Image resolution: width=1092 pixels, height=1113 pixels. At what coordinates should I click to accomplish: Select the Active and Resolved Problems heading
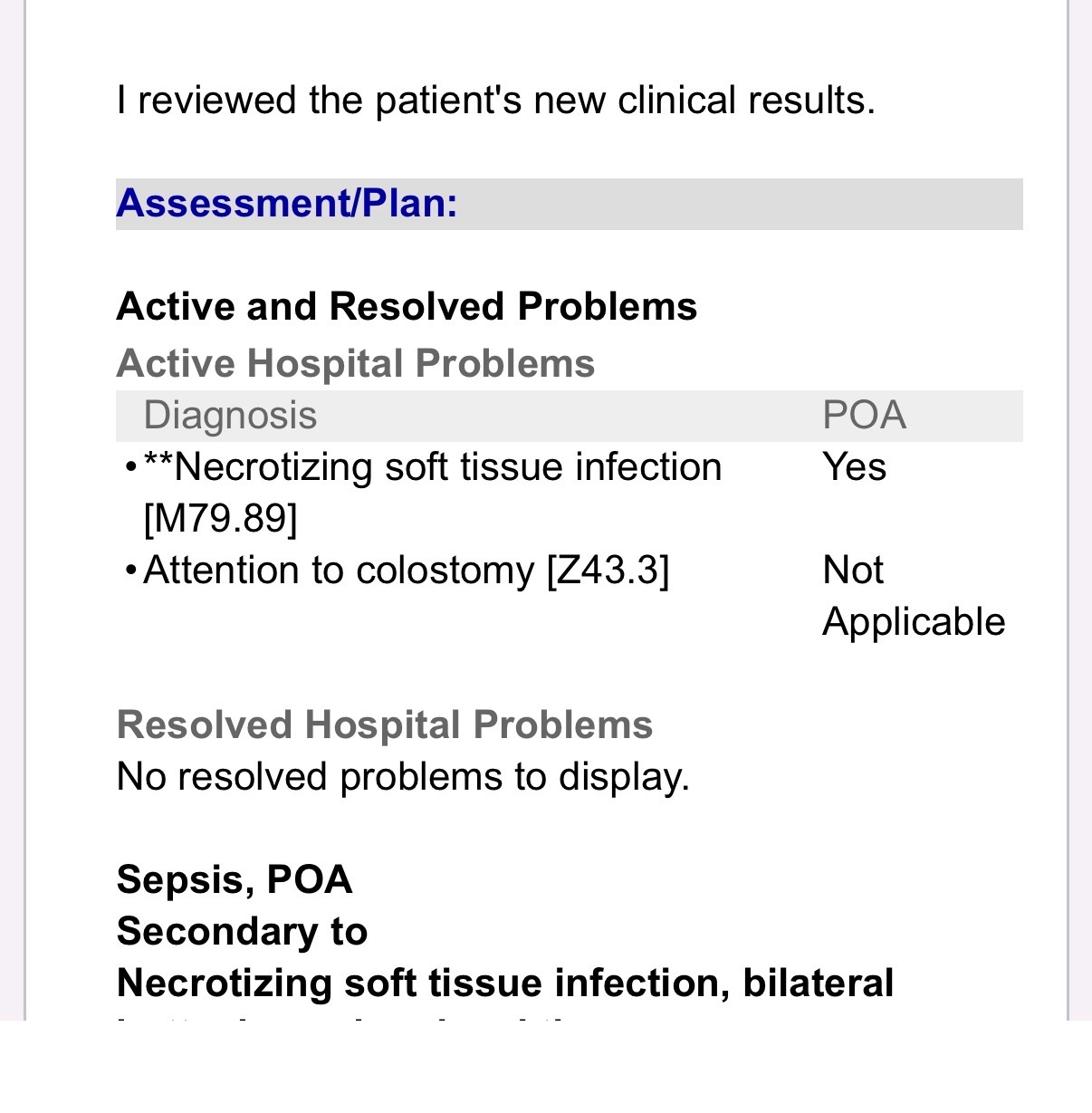coord(407,307)
